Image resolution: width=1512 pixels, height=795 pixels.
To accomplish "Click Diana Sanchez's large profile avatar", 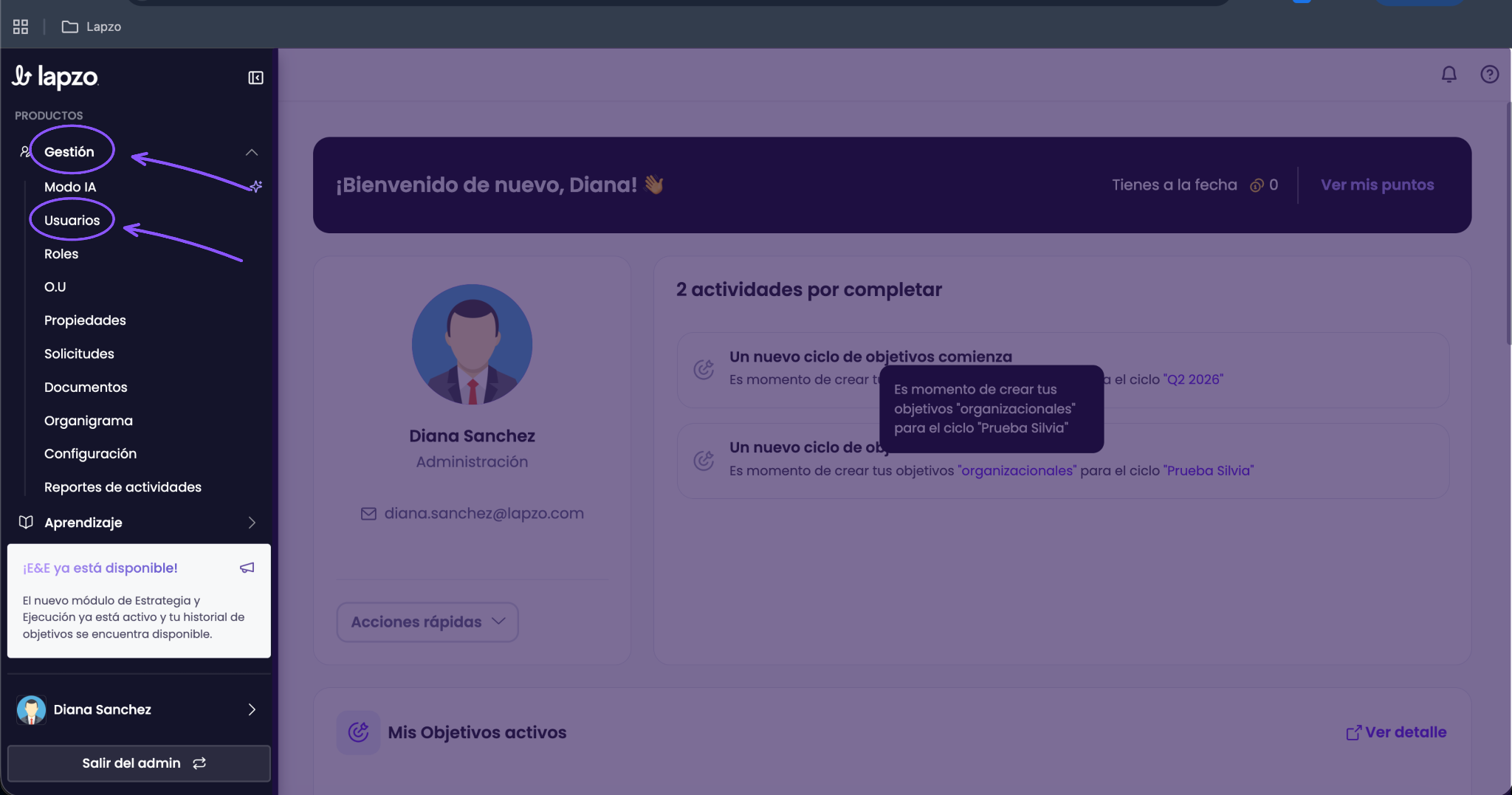I will [x=472, y=344].
